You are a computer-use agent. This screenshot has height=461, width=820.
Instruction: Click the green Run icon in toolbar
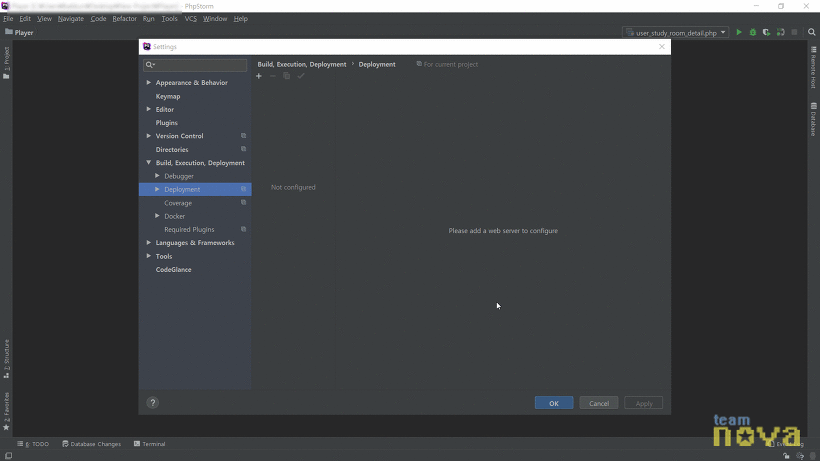pos(739,32)
